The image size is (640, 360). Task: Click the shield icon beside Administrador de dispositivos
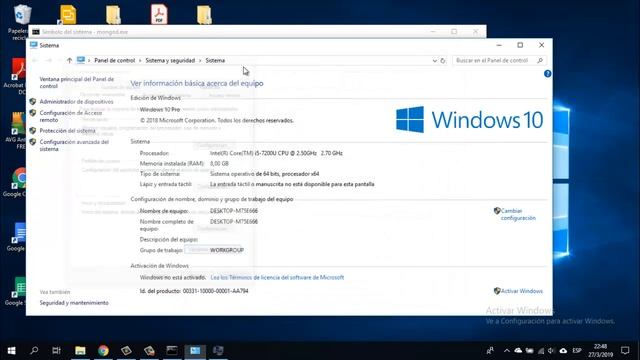tap(33, 102)
